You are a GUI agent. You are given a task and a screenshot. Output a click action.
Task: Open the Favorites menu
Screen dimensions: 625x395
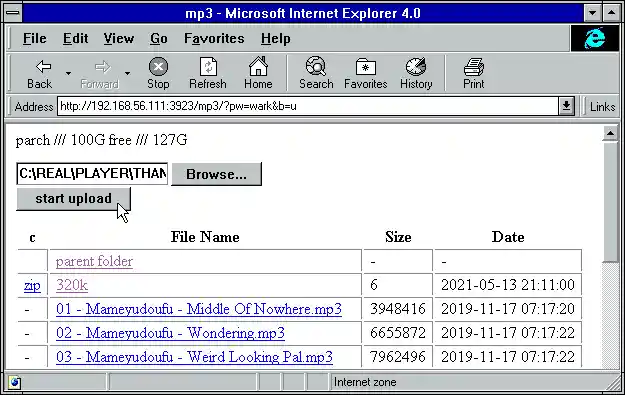[x=214, y=39]
